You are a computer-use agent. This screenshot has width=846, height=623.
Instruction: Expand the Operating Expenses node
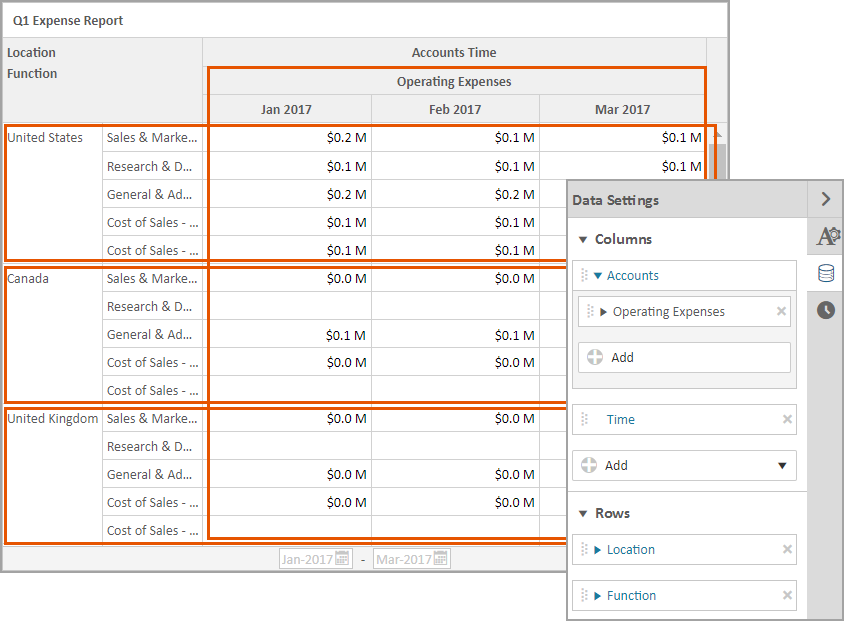(603, 312)
